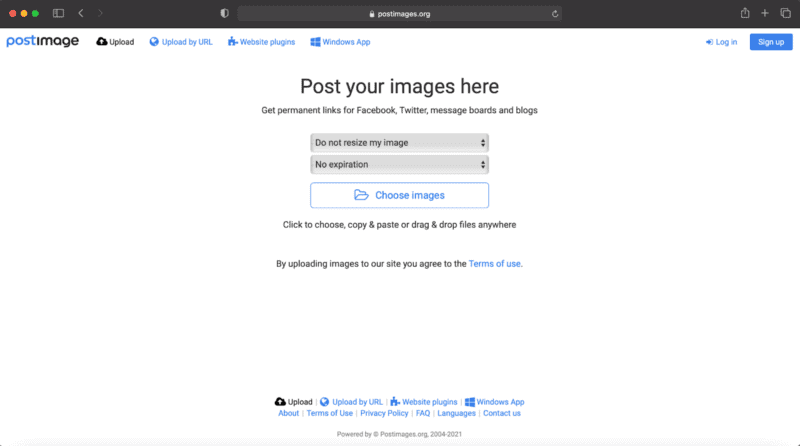The height and width of the screenshot is (446, 800).
Task: Click the Safari forward arrow
Action: point(100,13)
